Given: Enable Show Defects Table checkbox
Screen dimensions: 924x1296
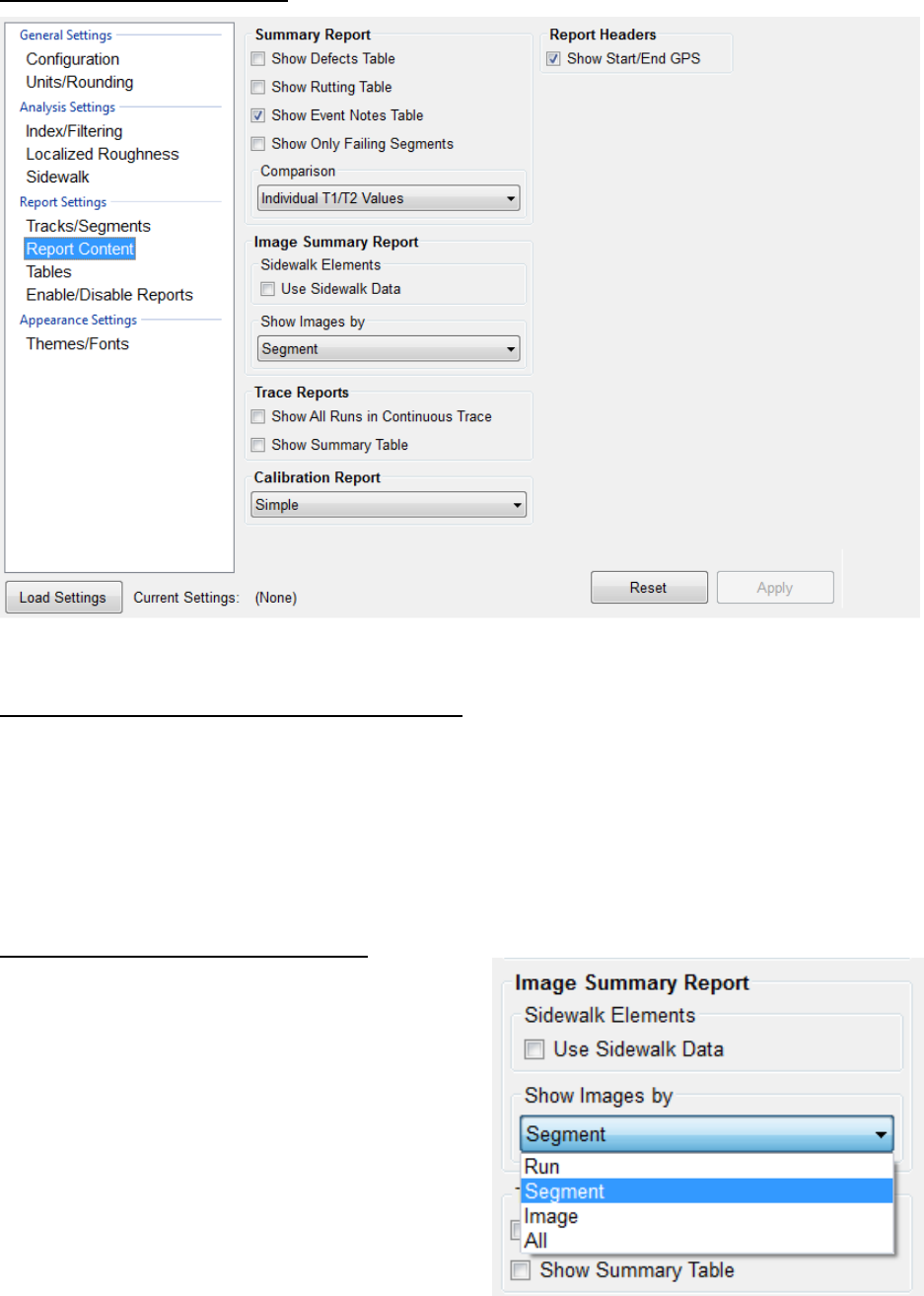Looking at the screenshot, I should click(258, 59).
